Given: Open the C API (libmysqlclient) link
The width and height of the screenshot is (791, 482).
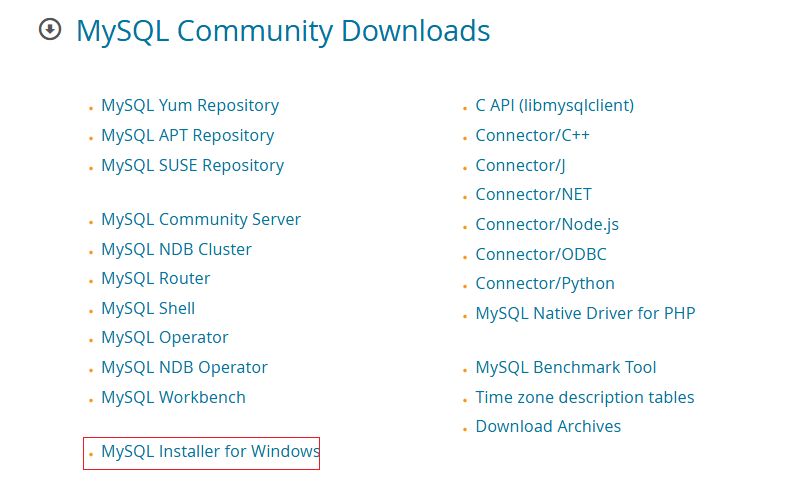Looking at the screenshot, I should point(554,105).
